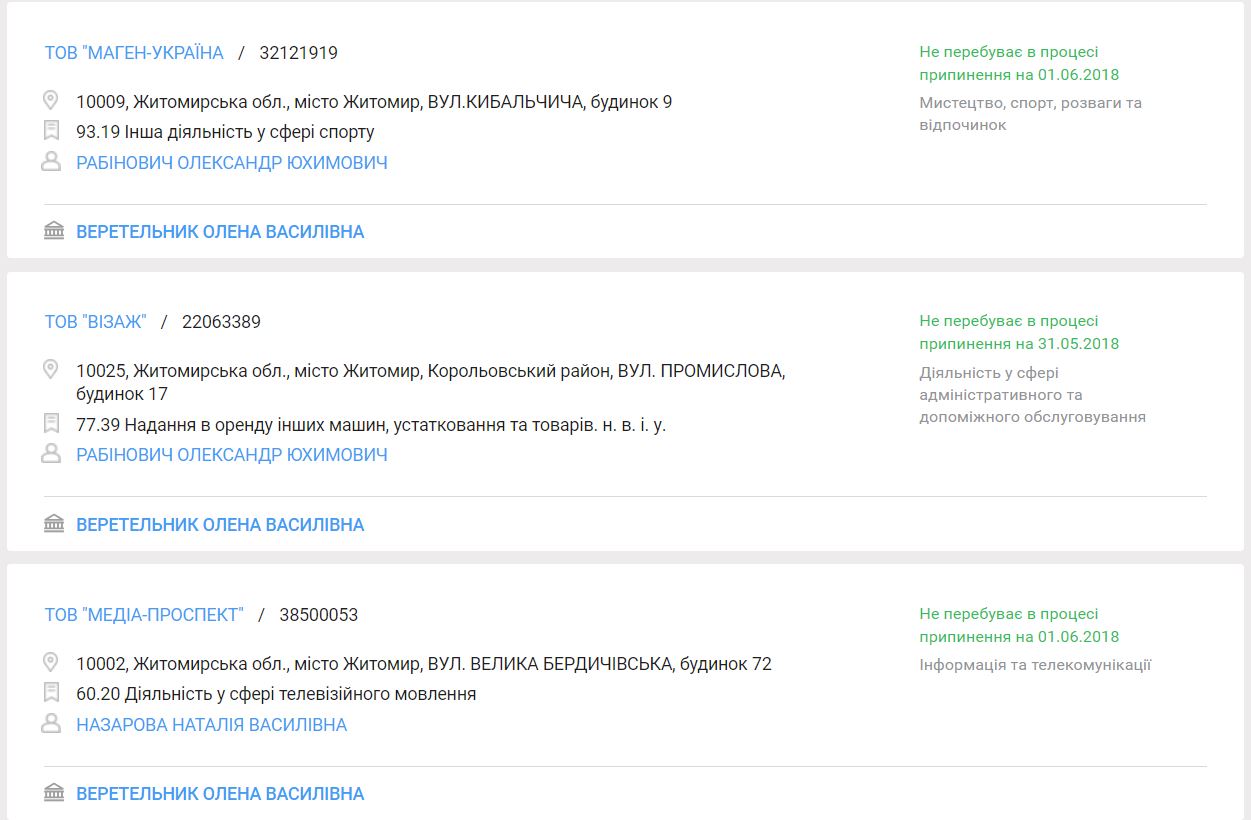Viewport: 1251px width, 820px height.
Task: Click the building icon in ВІЗАЖ card
Action: pos(54,524)
